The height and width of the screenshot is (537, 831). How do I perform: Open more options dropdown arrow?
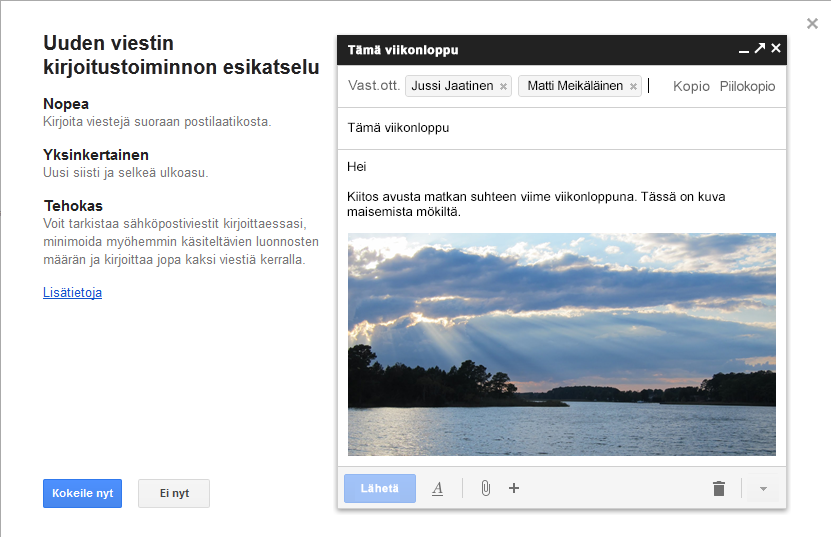pos(763,488)
